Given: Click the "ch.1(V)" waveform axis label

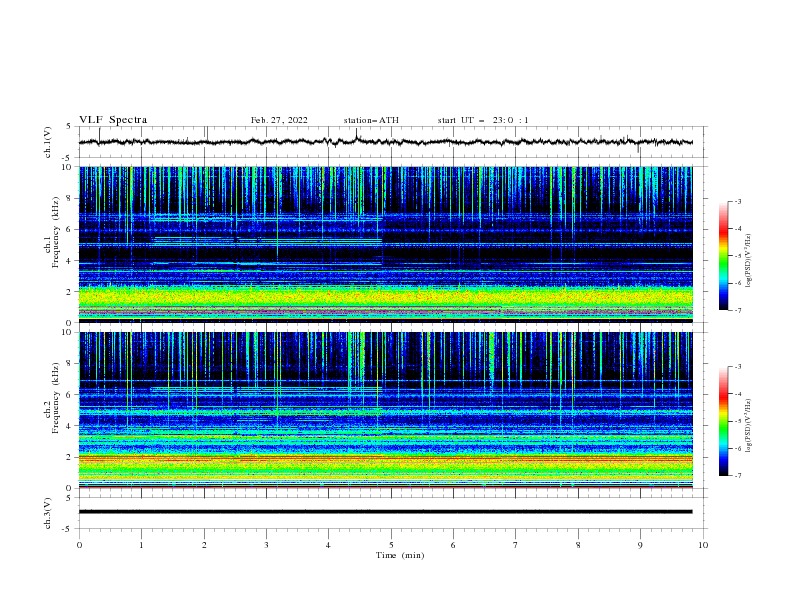Looking at the screenshot, I should (x=48, y=142).
